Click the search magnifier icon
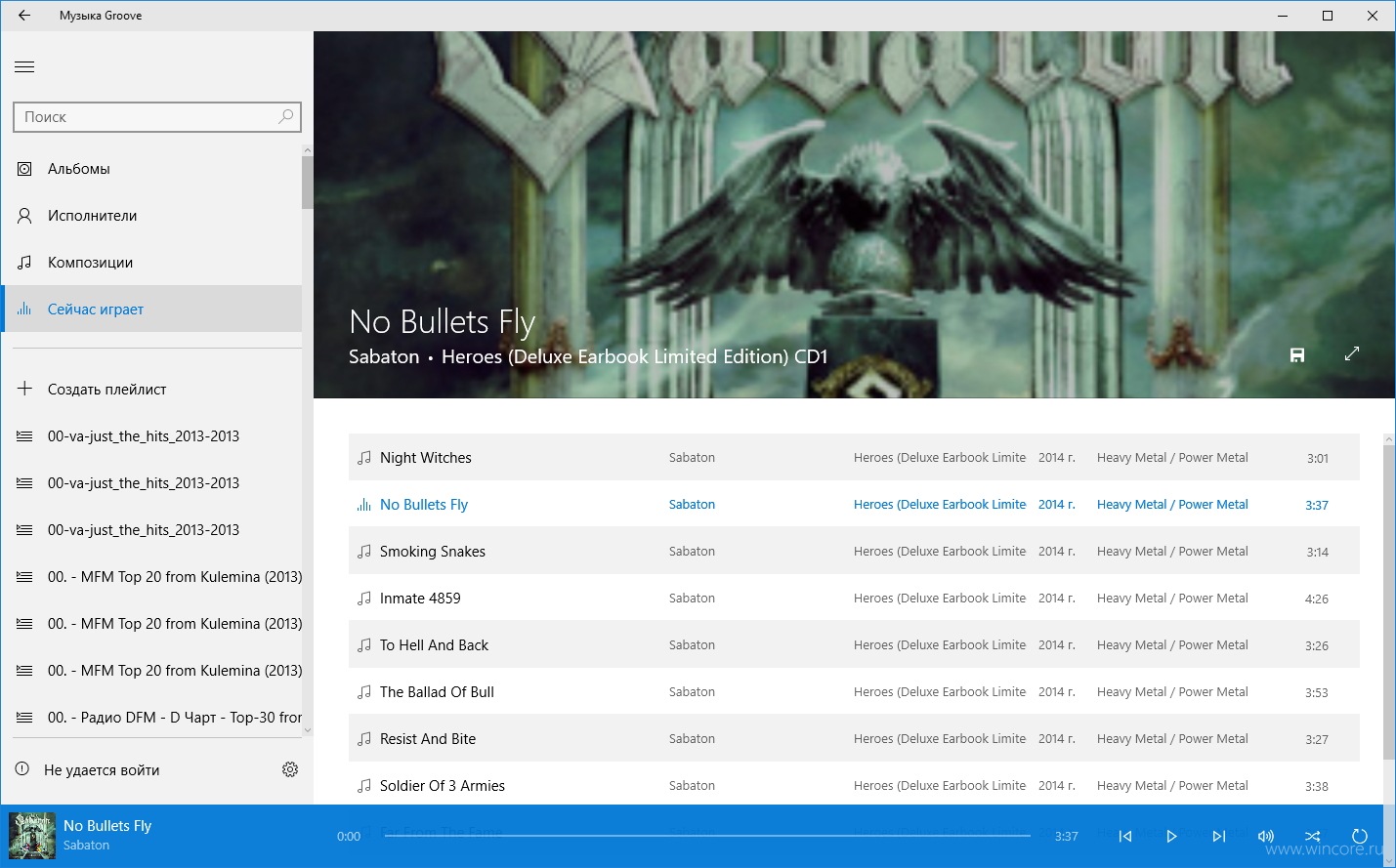The height and width of the screenshot is (868, 1396). click(x=286, y=116)
